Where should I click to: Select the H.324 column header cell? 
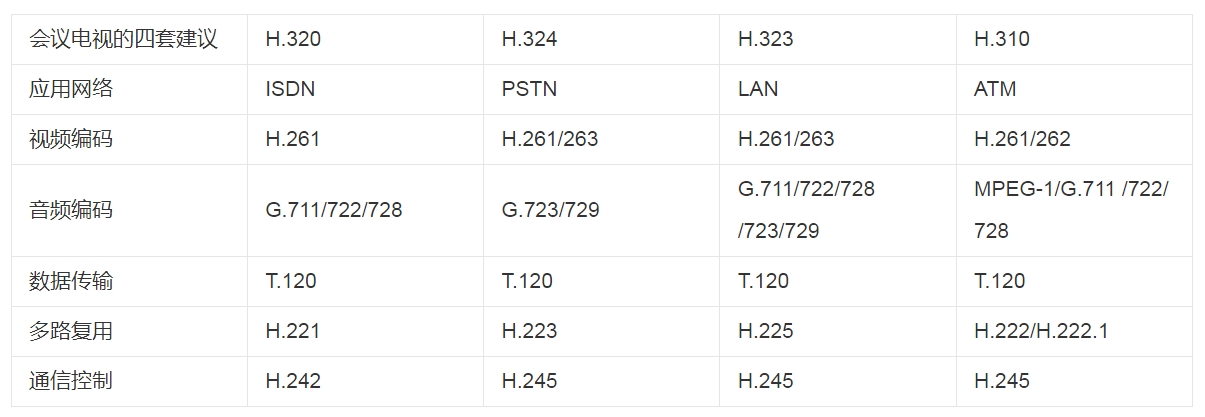[529, 39]
